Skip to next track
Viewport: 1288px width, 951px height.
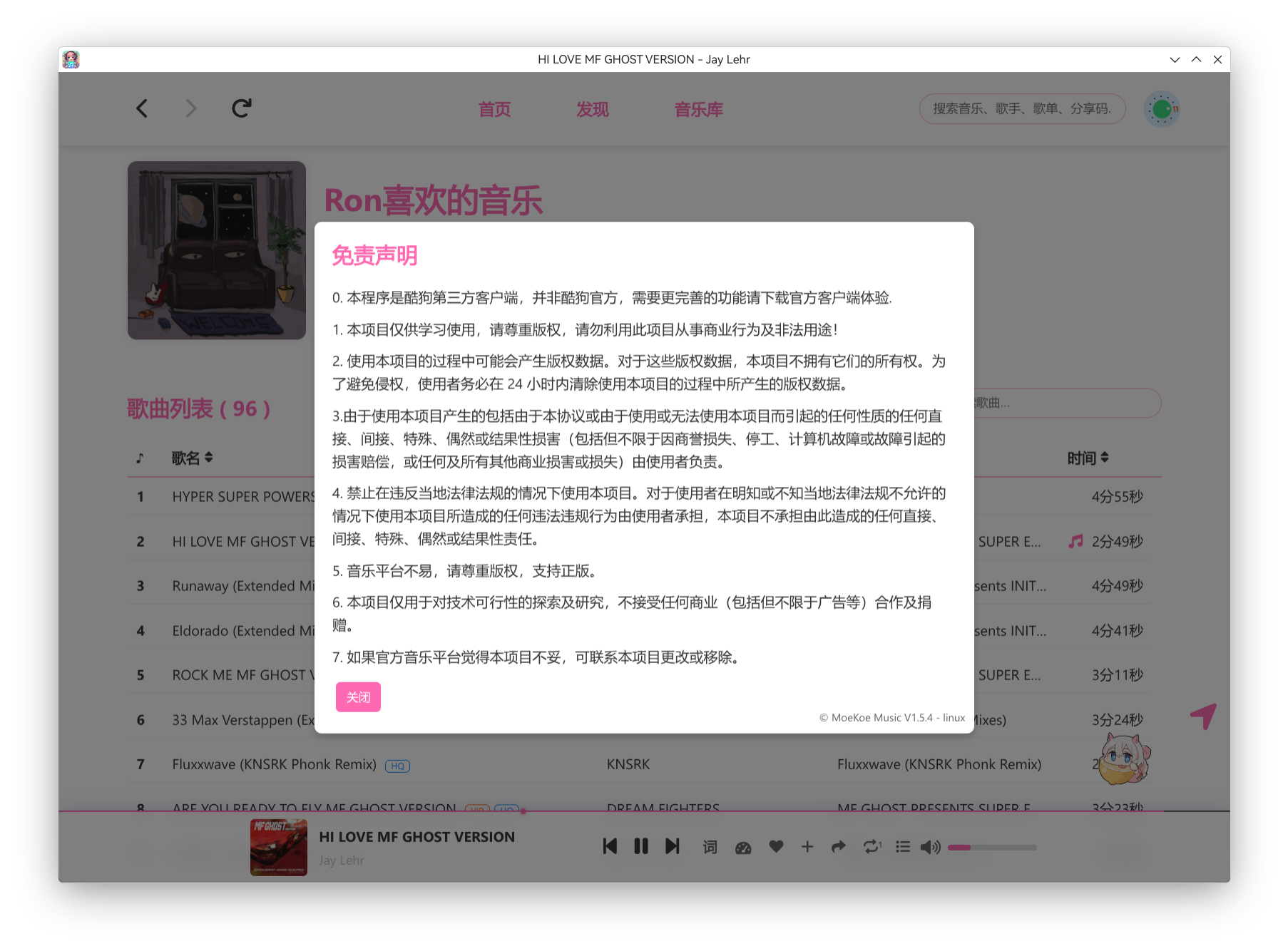673,846
